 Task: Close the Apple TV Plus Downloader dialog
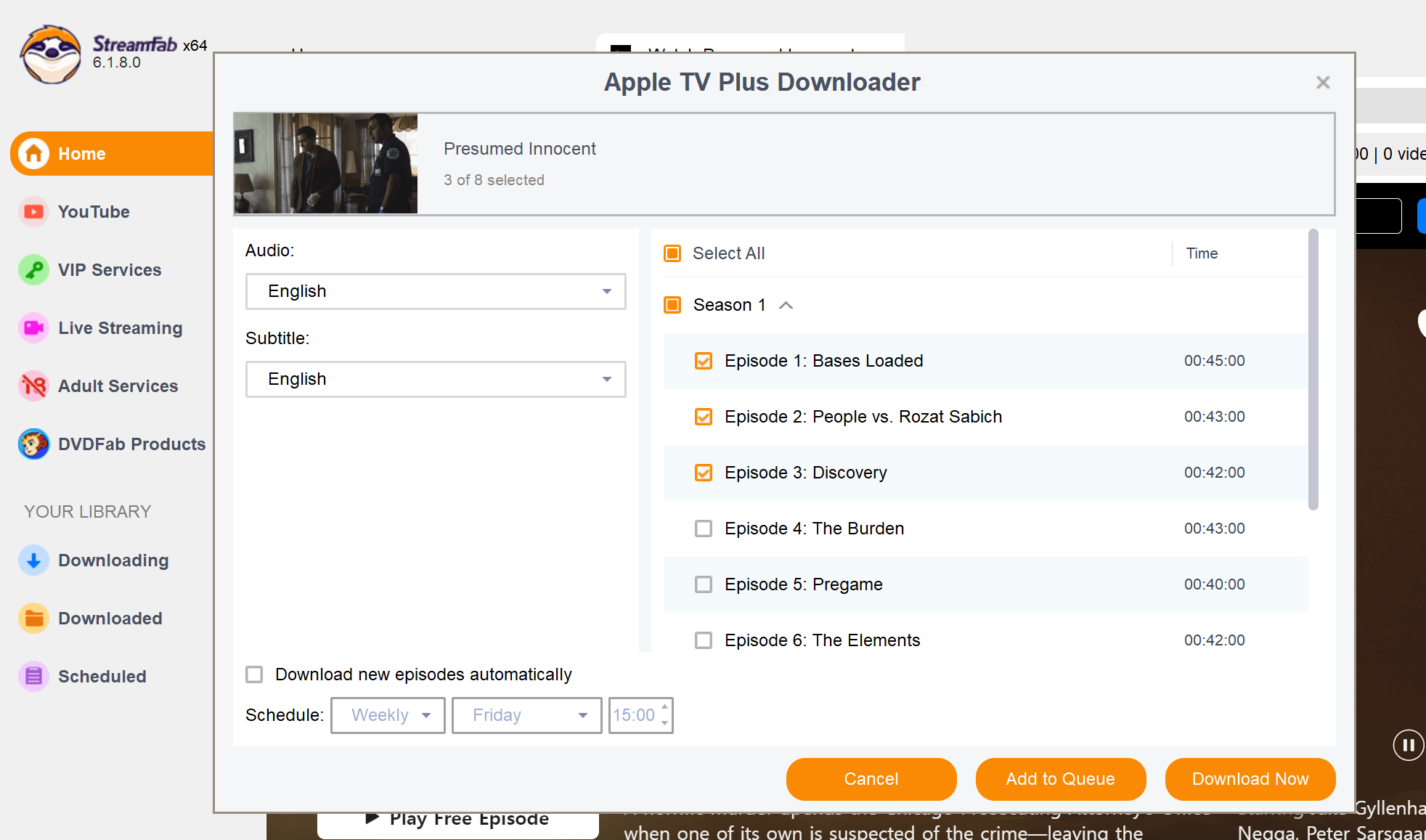point(1323,83)
